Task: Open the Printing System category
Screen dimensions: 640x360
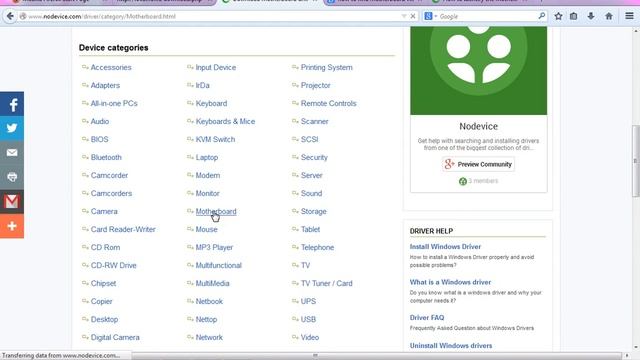Action: tap(327, 67)
